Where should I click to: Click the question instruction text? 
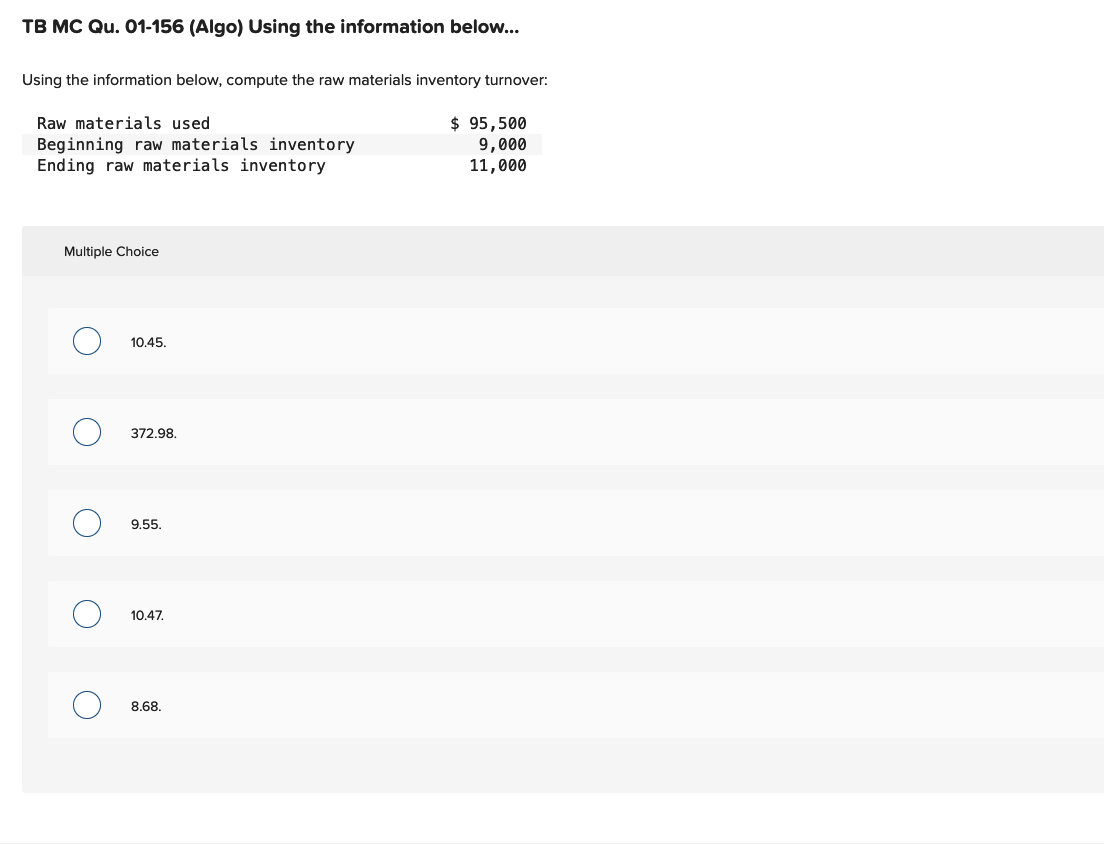[x=286, y=79]
